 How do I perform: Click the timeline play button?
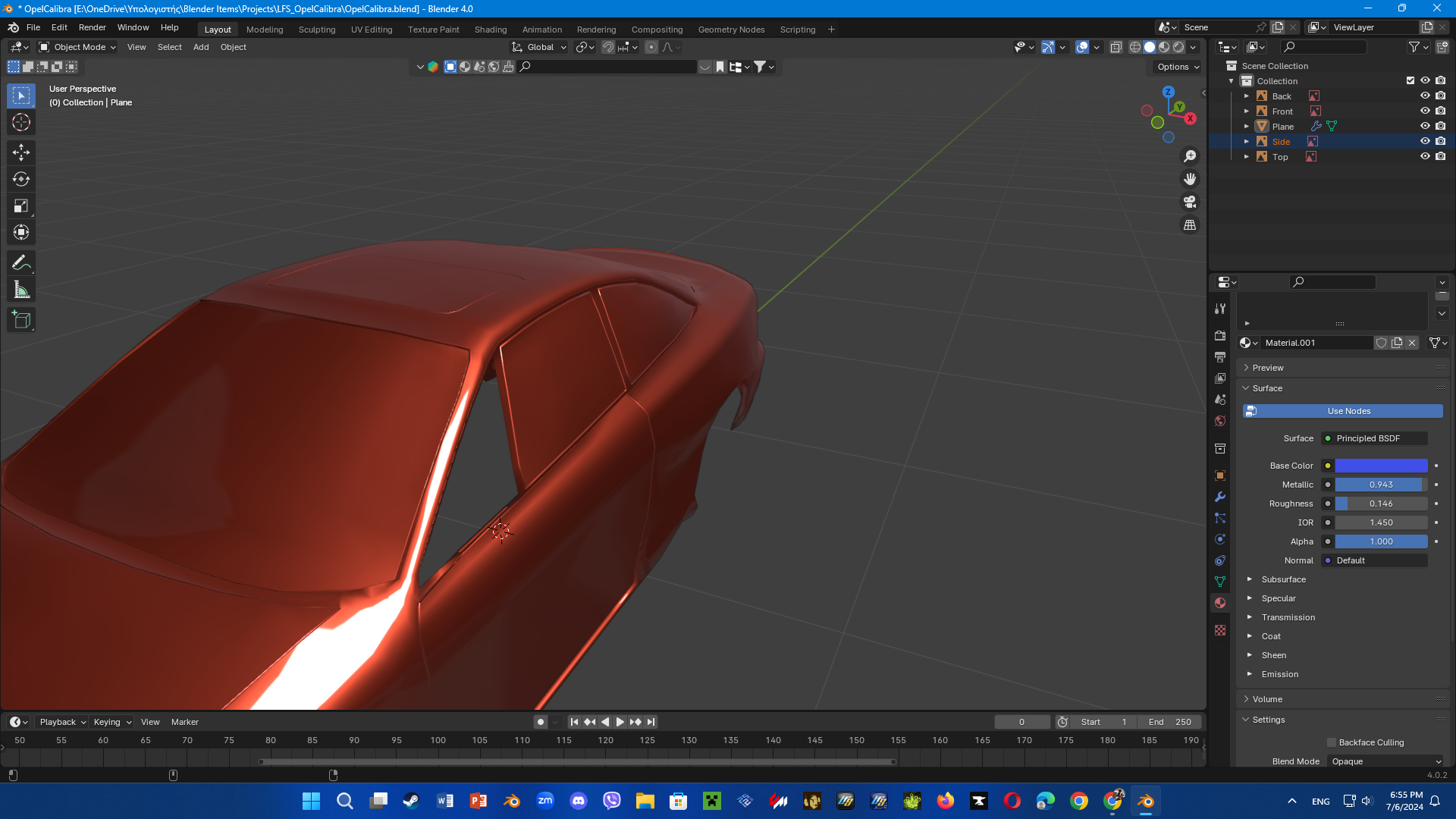[620, 722]
